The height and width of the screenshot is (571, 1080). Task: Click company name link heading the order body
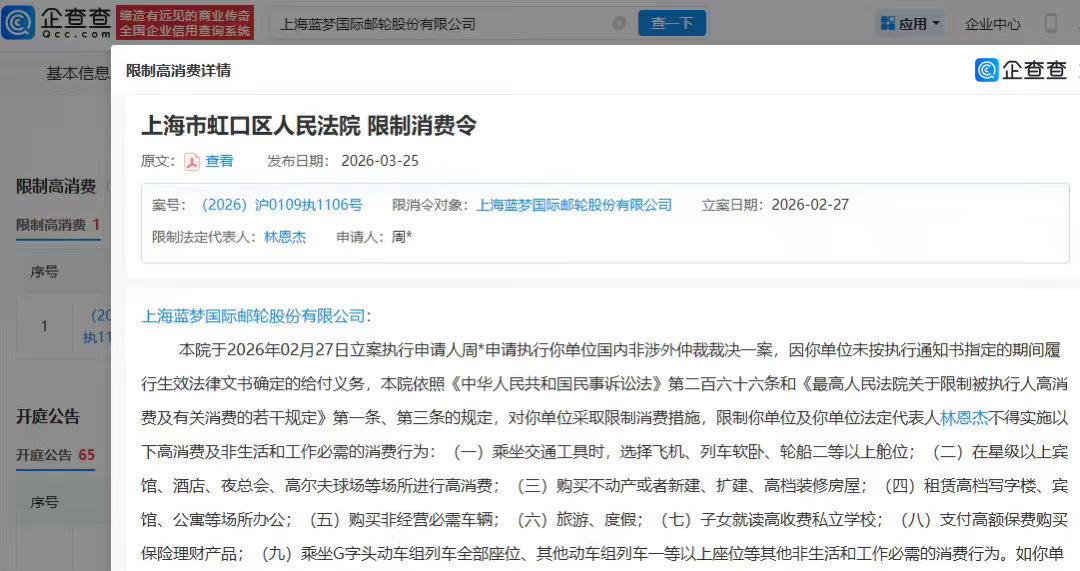(253, 316)
